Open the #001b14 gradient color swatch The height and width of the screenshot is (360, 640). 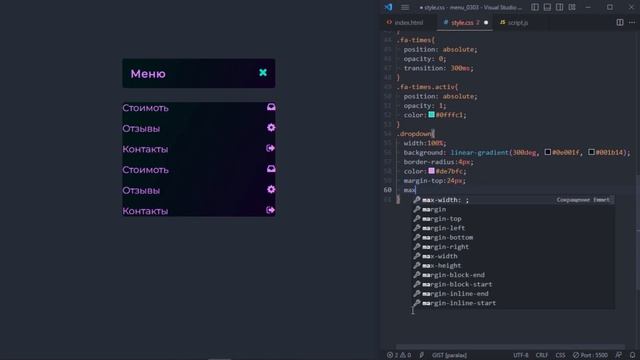591,152
